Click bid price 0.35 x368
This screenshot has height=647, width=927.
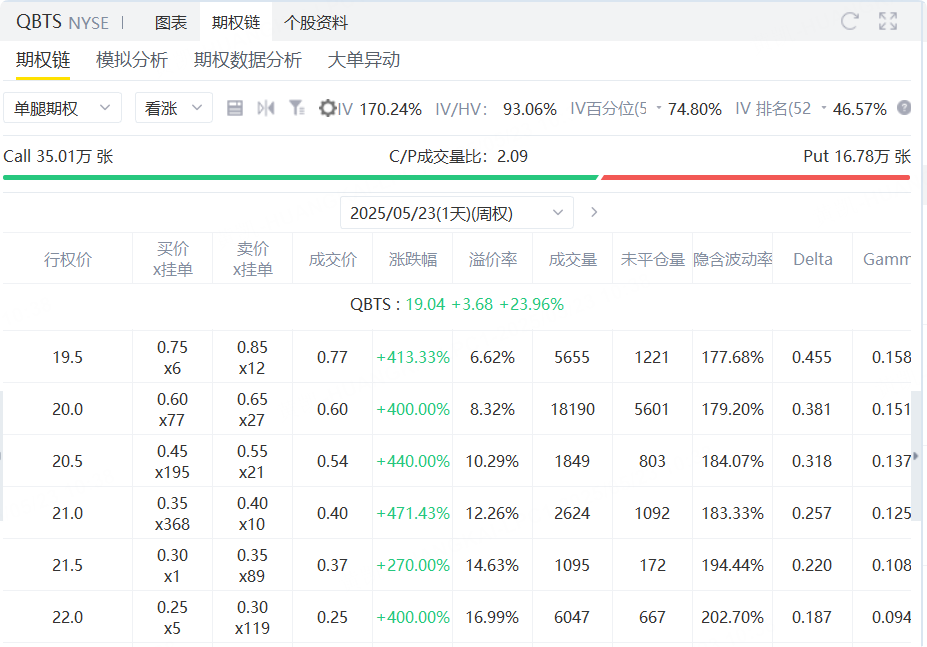172,513
